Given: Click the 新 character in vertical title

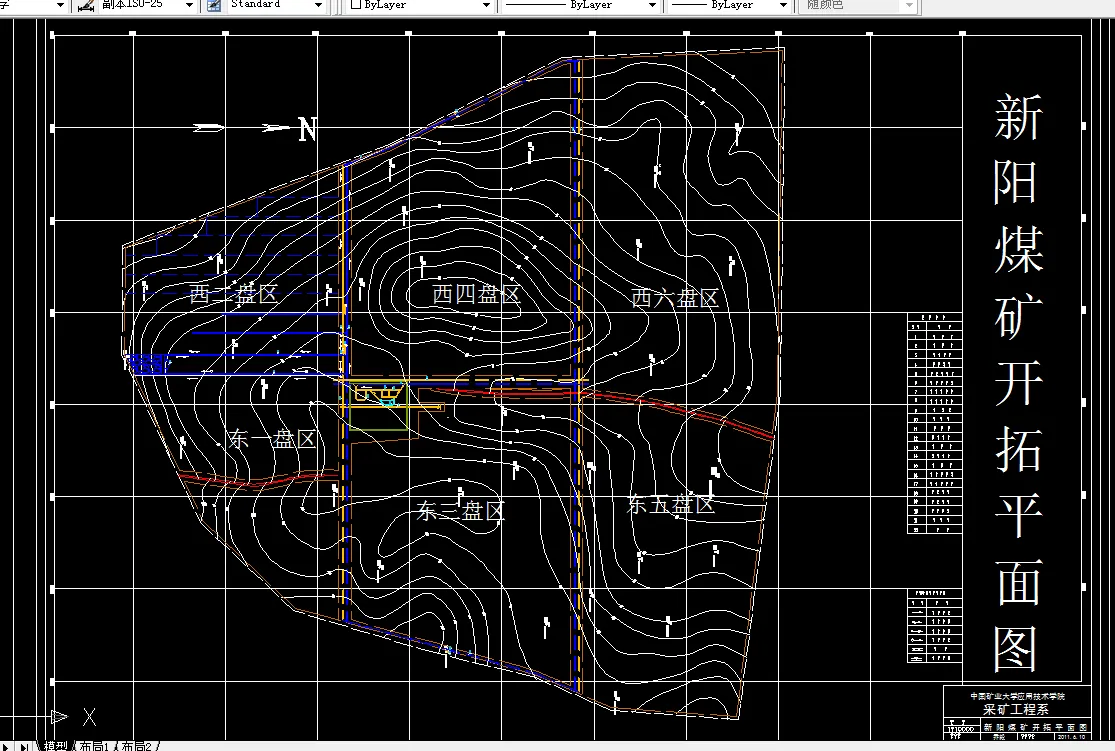Looking at the screenshot, I should click(1018, 117).
